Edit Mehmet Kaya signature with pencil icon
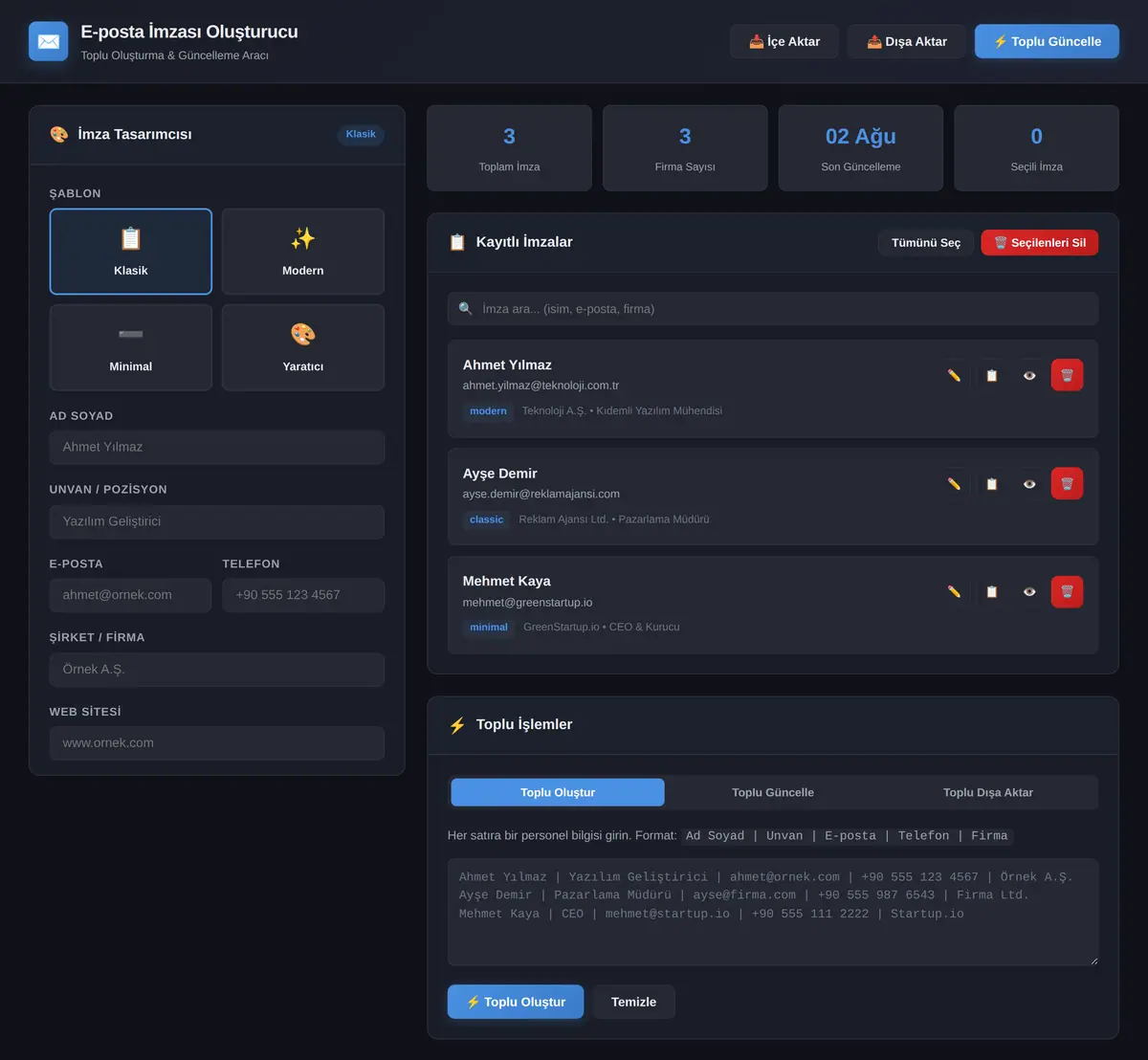The height and width of the screenshot is (1060, 1148). pos(954,591)
